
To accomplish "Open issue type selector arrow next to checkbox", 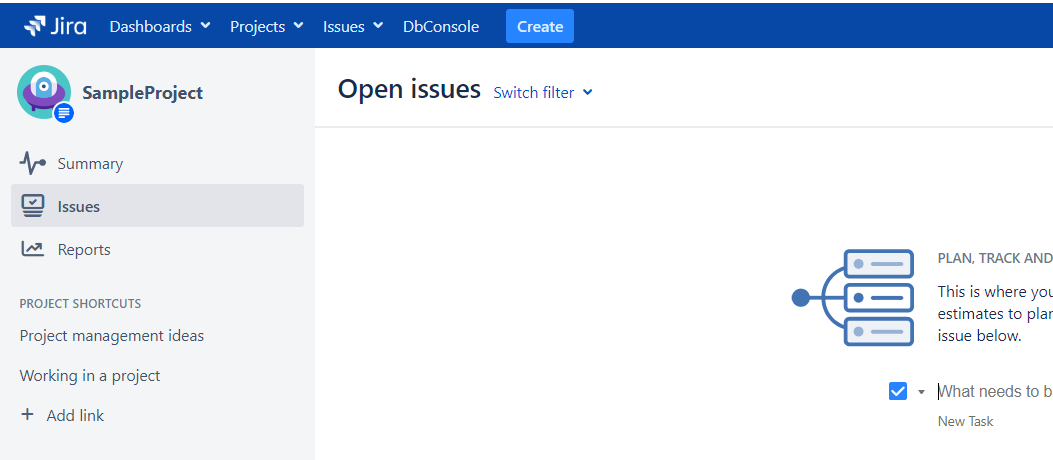I will 921,392.
